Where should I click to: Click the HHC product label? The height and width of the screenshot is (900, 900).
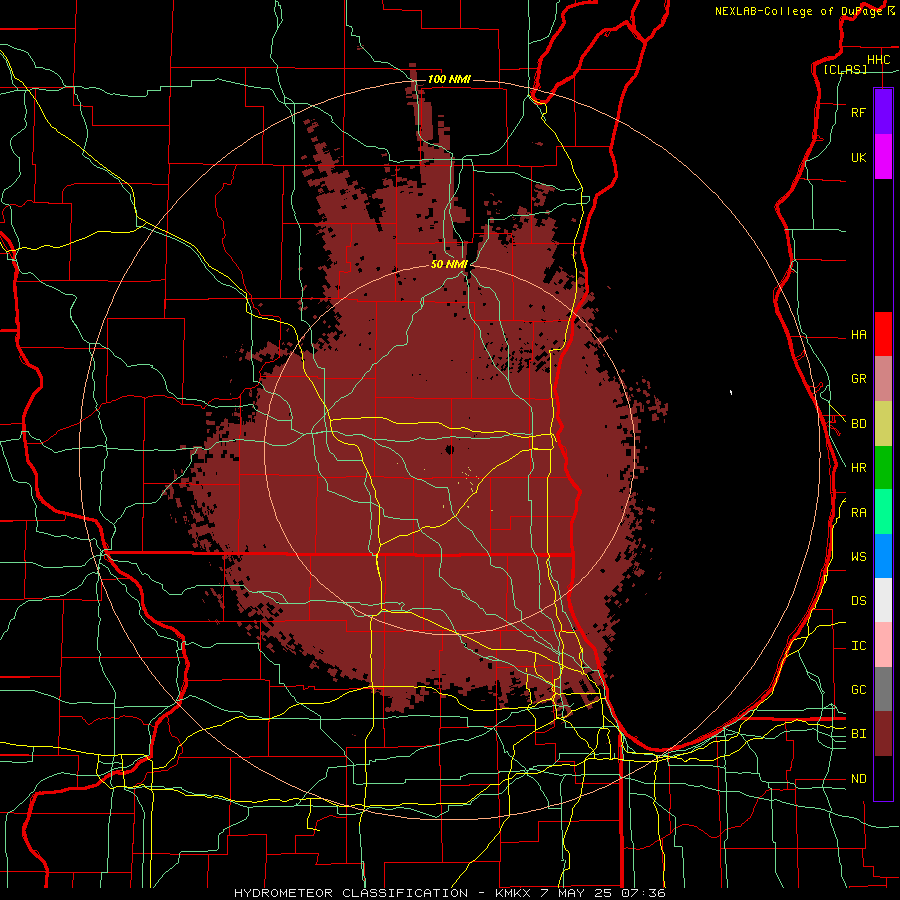pos(878,60)
